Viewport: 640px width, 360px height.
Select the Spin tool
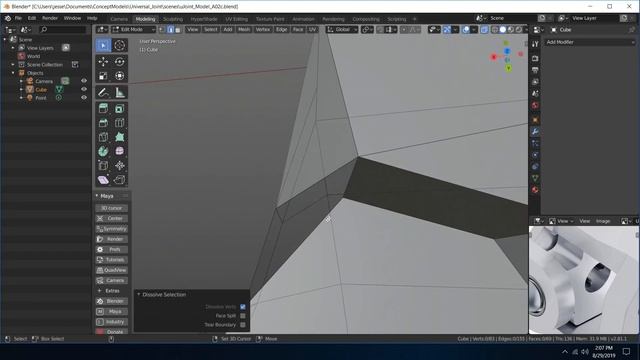coord(103,151)
